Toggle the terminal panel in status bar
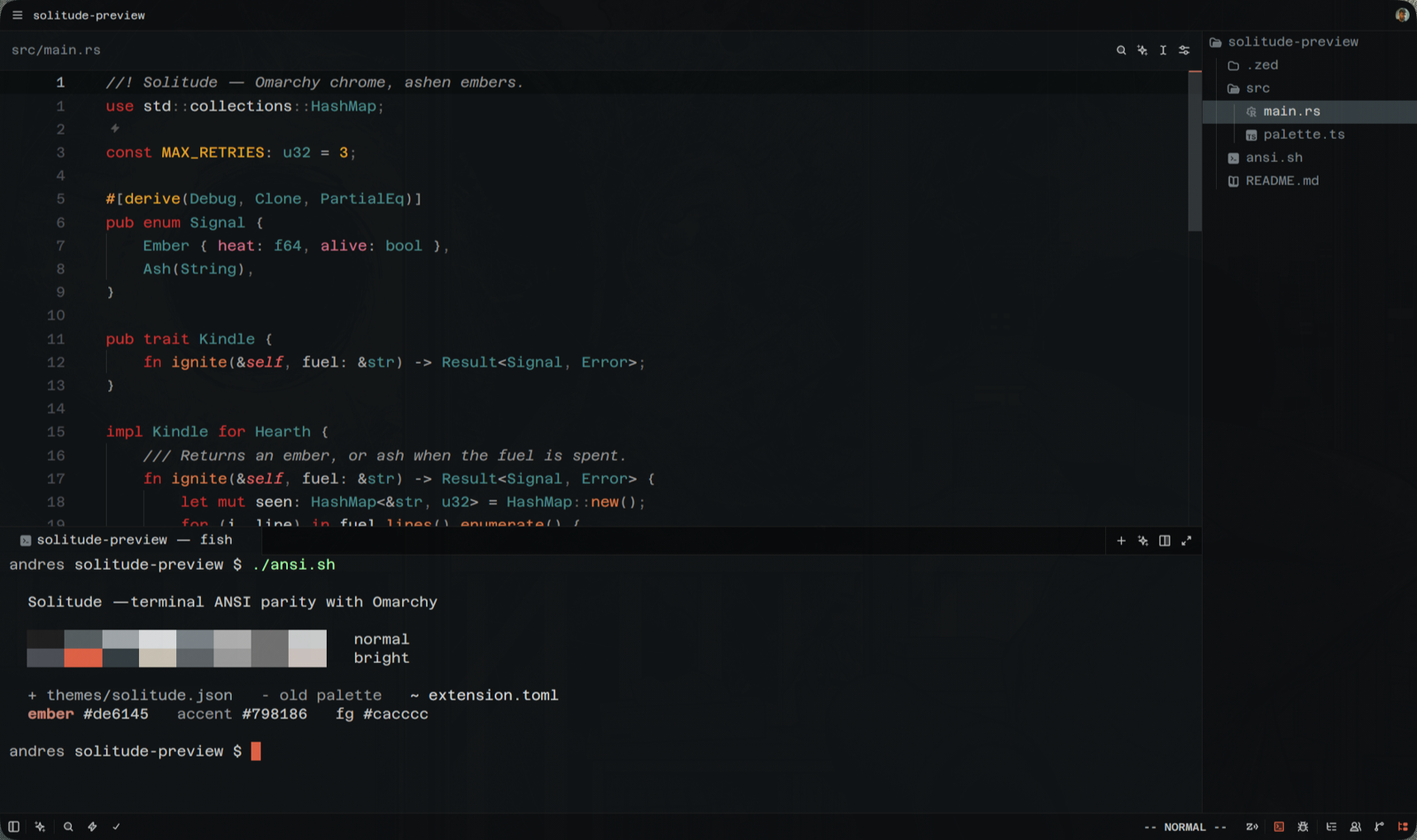 point(1279,827)
